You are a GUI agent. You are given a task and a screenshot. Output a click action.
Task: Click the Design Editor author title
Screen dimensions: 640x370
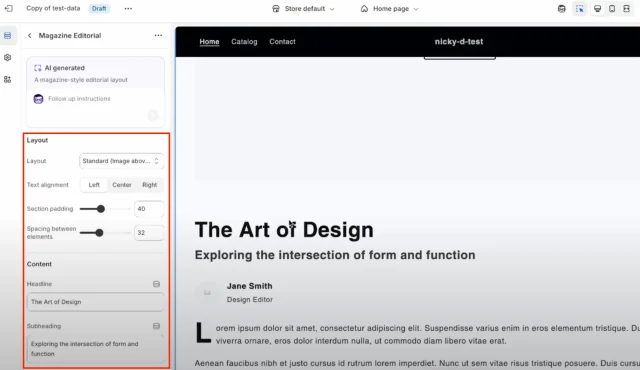coord(249,300)
